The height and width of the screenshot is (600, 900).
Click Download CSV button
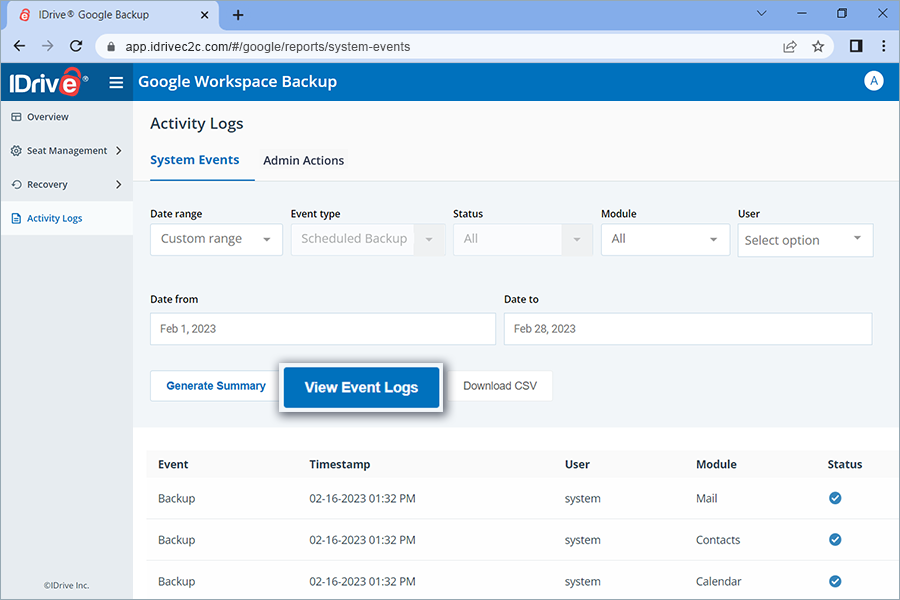pos(500,386)
